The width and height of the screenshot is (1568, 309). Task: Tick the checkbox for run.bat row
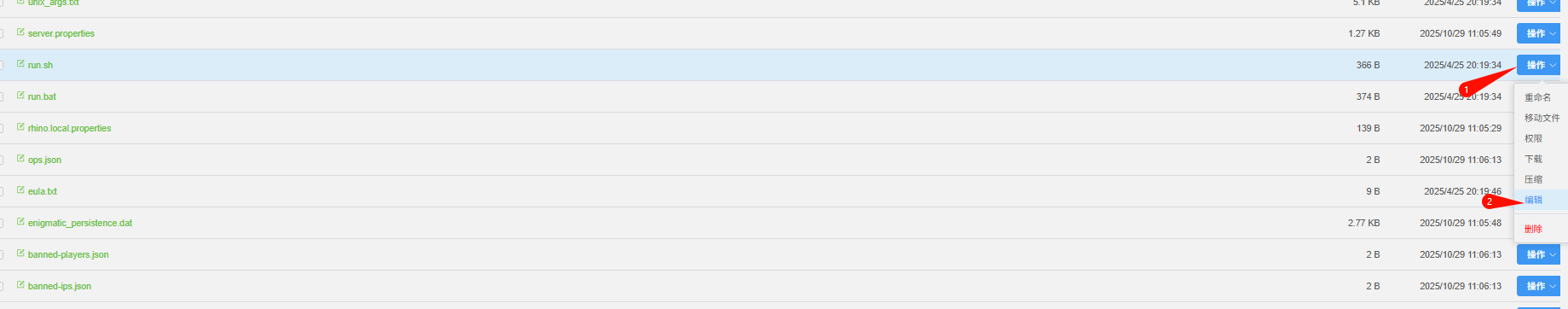[1, 96]
